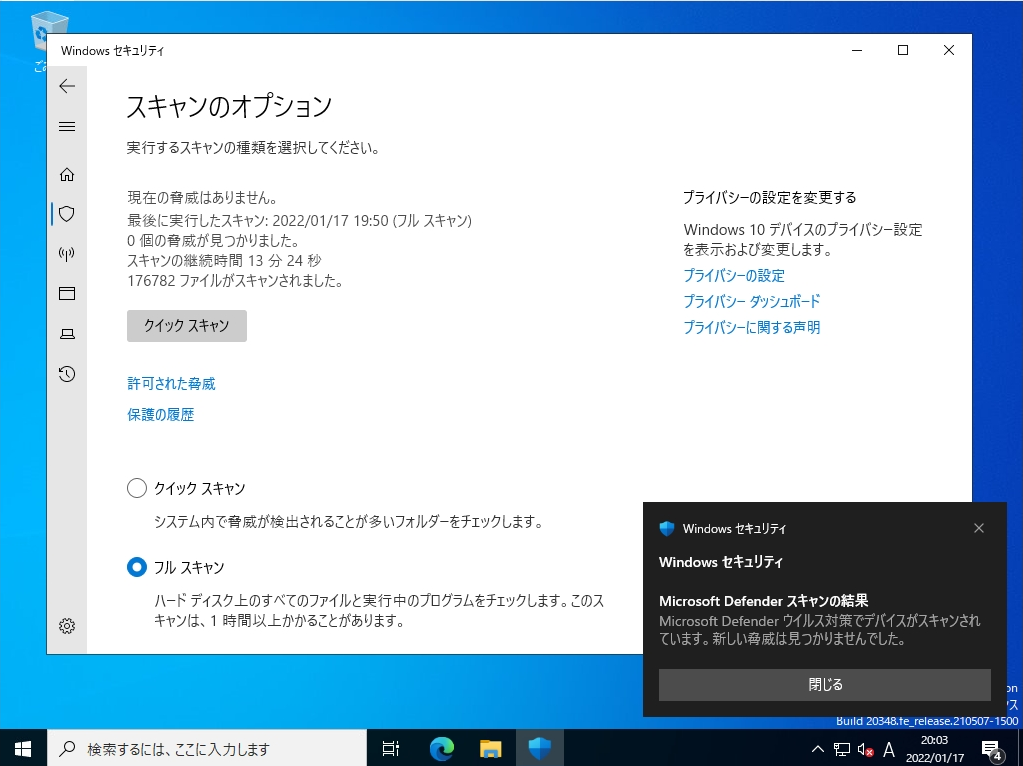This screenshot has height=766, width=1023.
Task: Open Task View on taskbar
Action: click(390, 749)
